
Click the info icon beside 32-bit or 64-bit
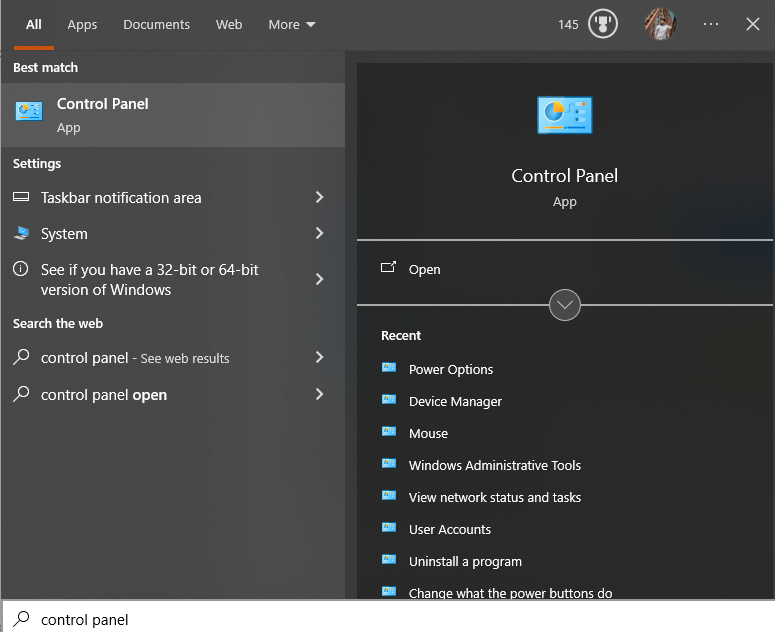[x=20, y=269]
